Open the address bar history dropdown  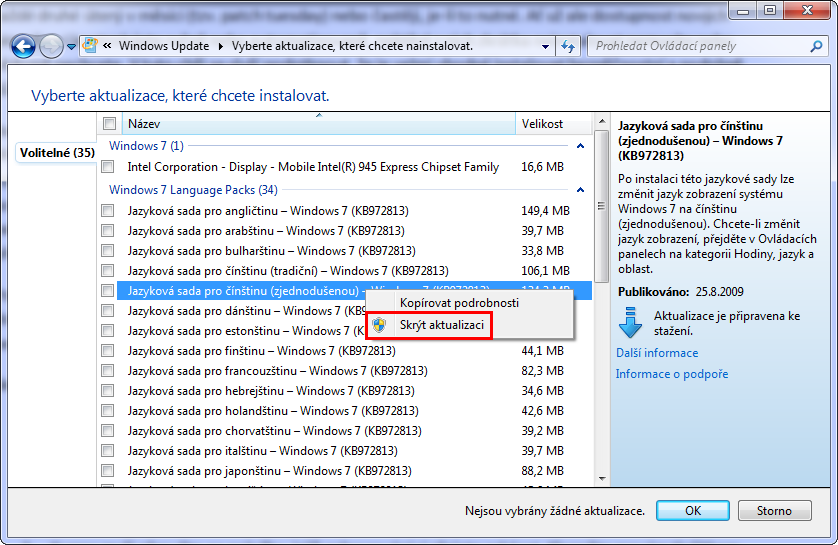545,46
